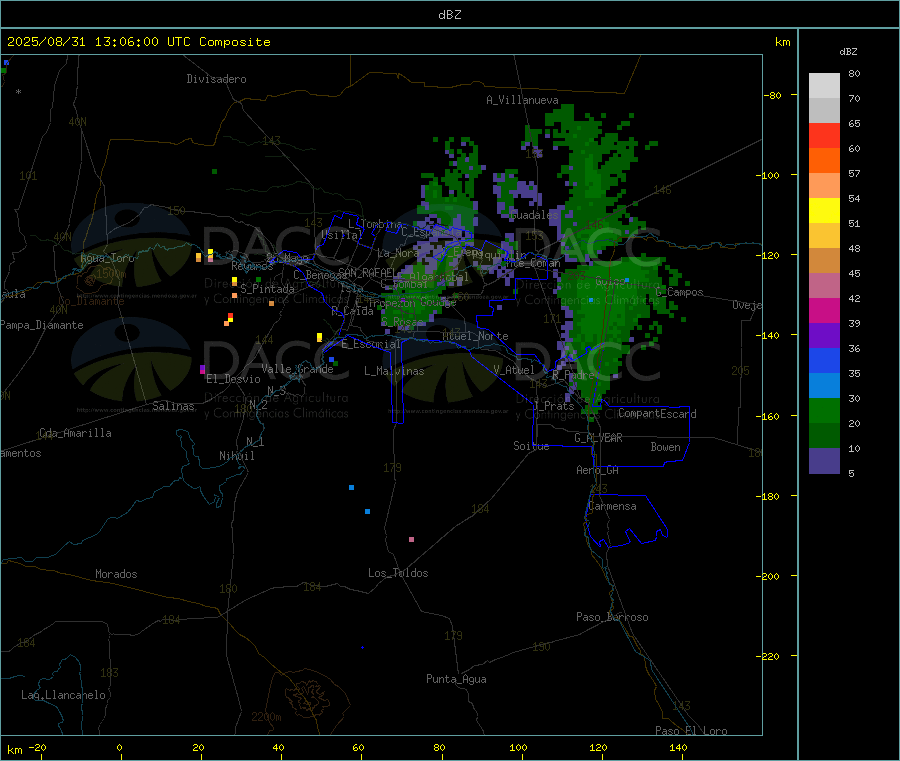This screenshot has width=900, height=761.
Task: Click the 65 dBZ red legend swatch
Action: click(824, 135)
